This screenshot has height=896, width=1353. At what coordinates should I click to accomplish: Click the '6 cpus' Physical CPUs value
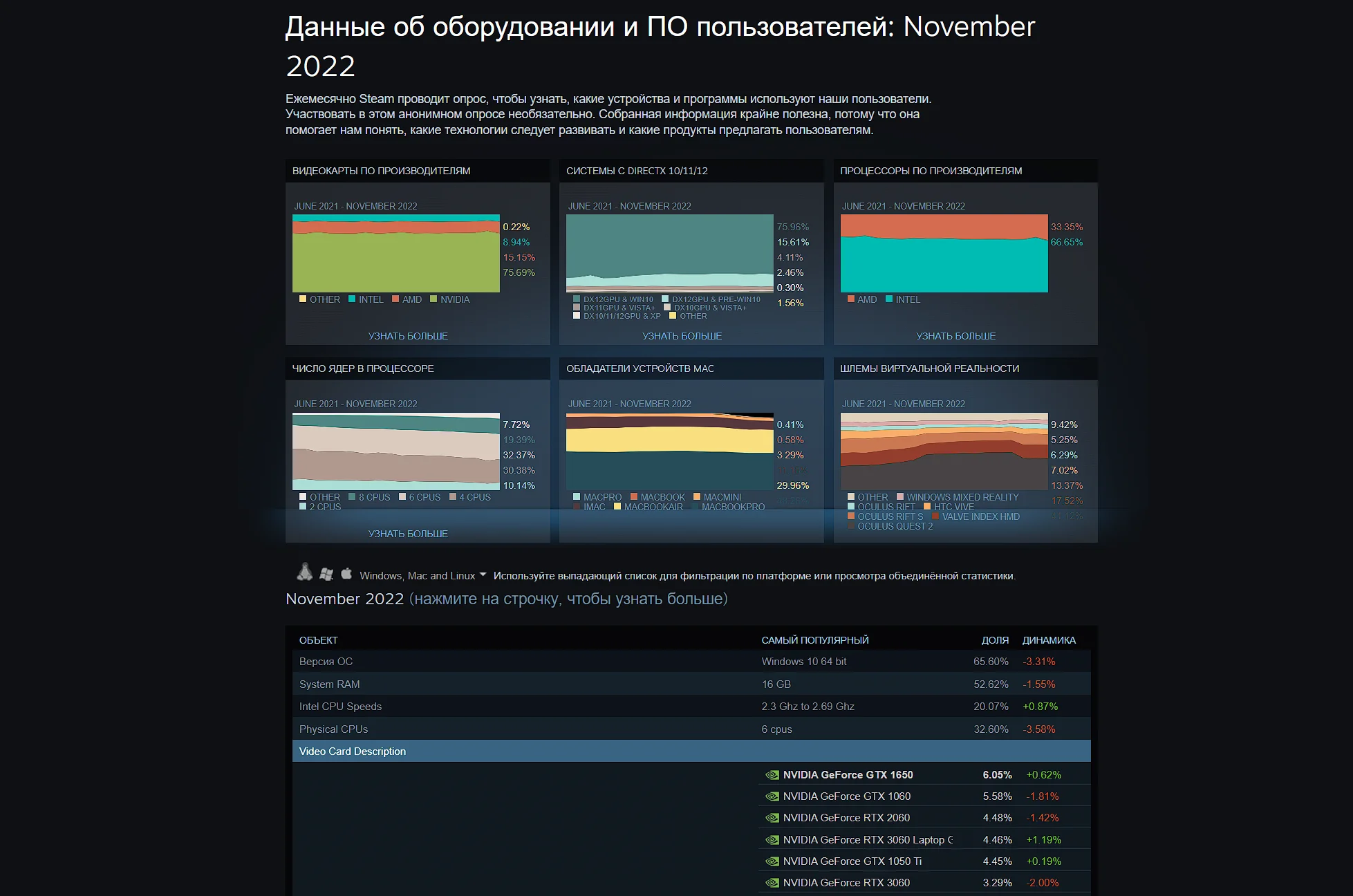(x=776, y=729)
